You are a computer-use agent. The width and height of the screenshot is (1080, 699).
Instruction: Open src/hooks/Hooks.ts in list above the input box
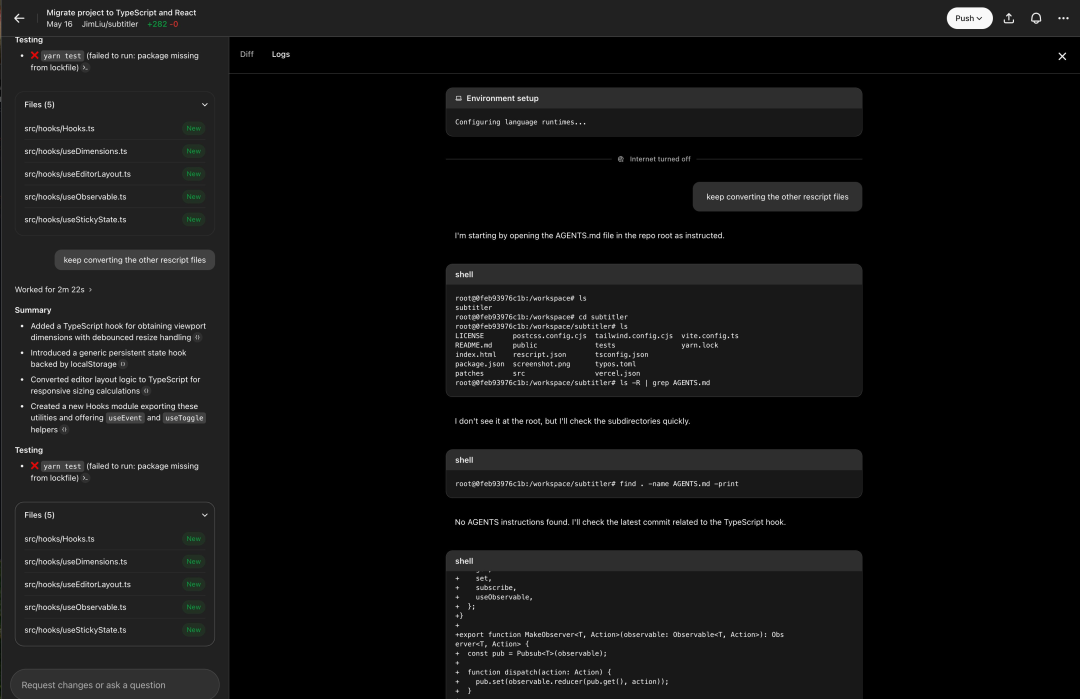(x=114, y=539)
